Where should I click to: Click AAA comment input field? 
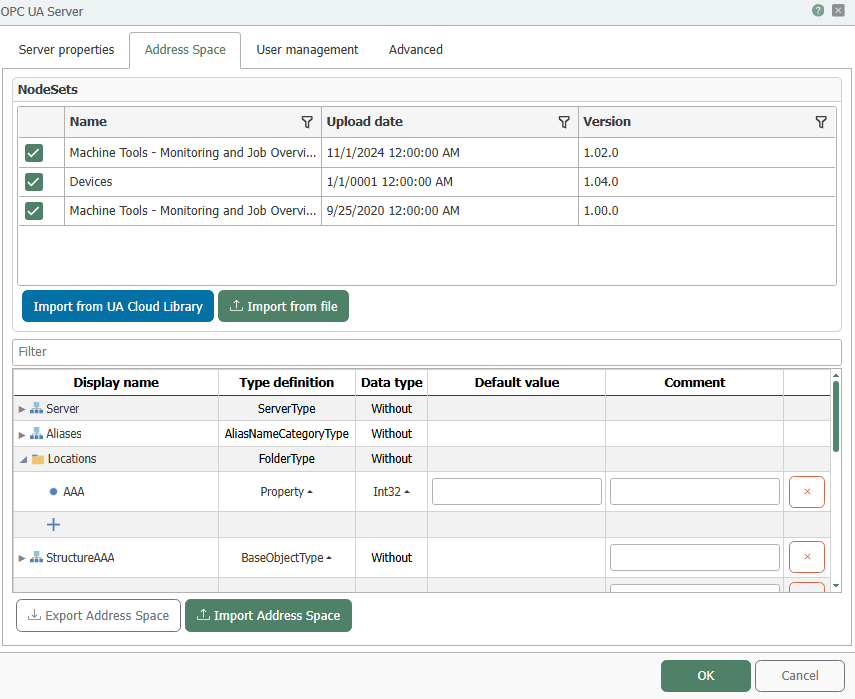click(x=695, y=492)
